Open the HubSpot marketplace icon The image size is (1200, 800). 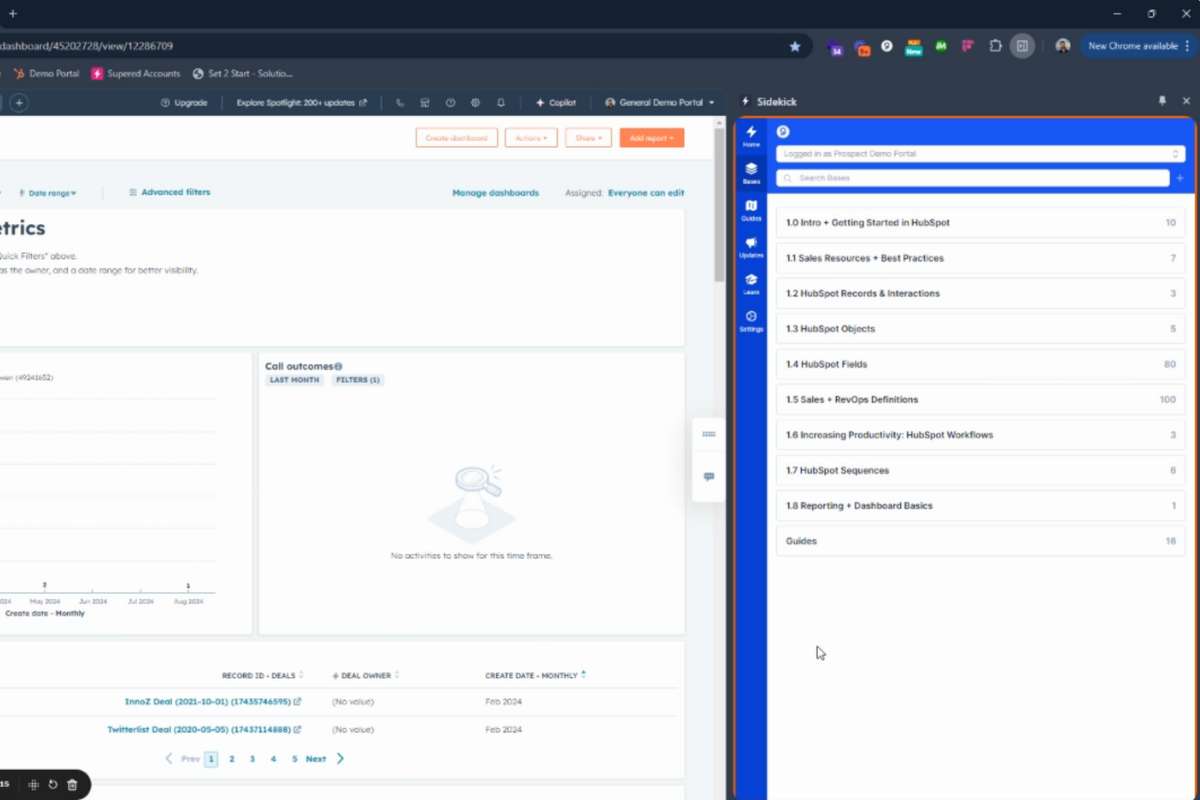(x=425, y=102)
